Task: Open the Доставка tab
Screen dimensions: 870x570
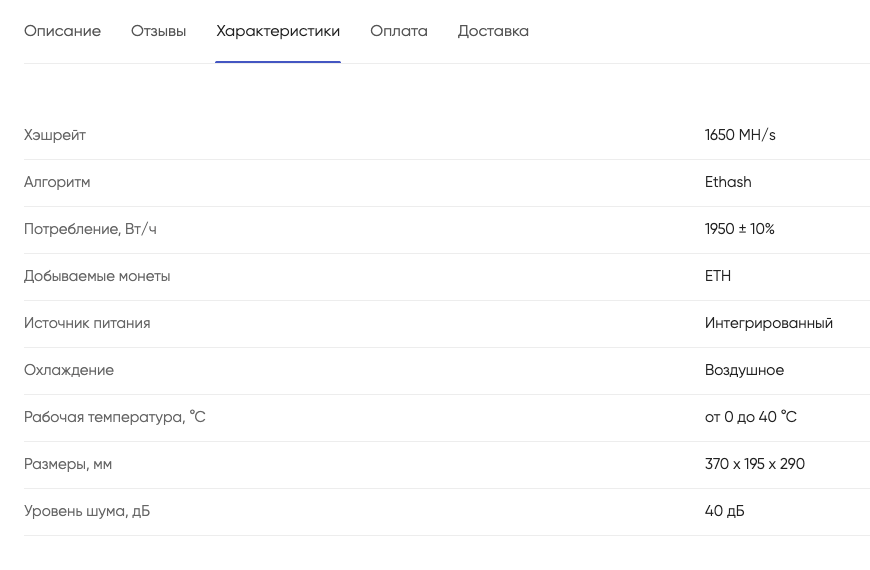Action: tap(493, 31)
